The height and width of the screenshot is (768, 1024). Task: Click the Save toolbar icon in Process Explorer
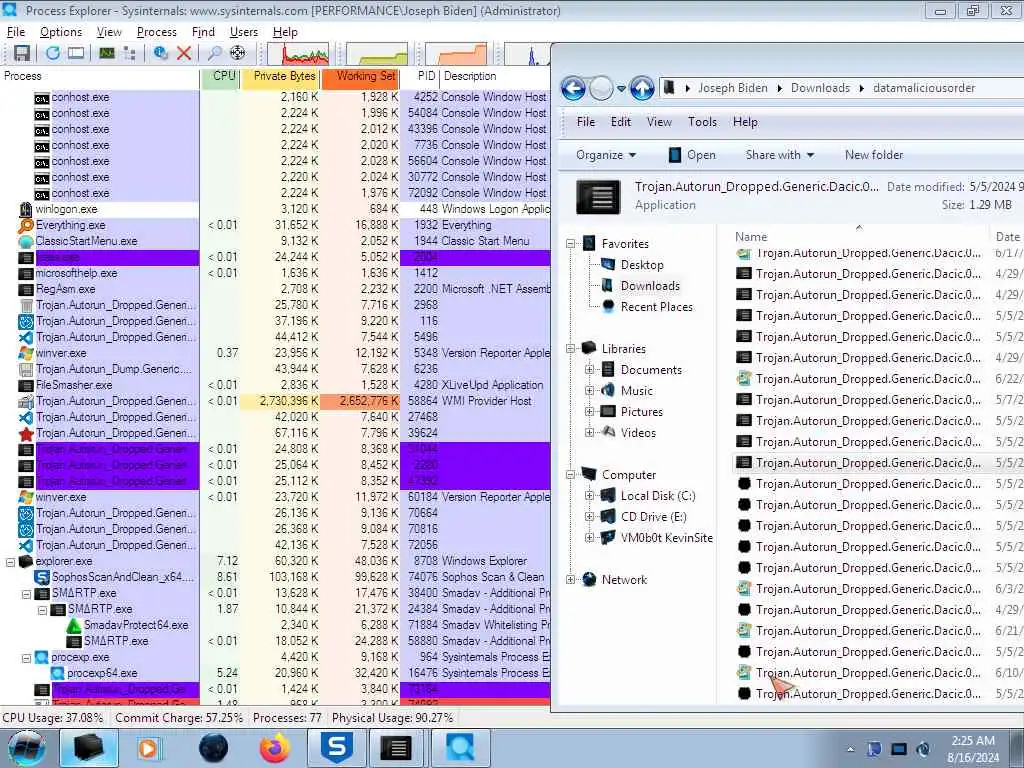coord(22,53)
